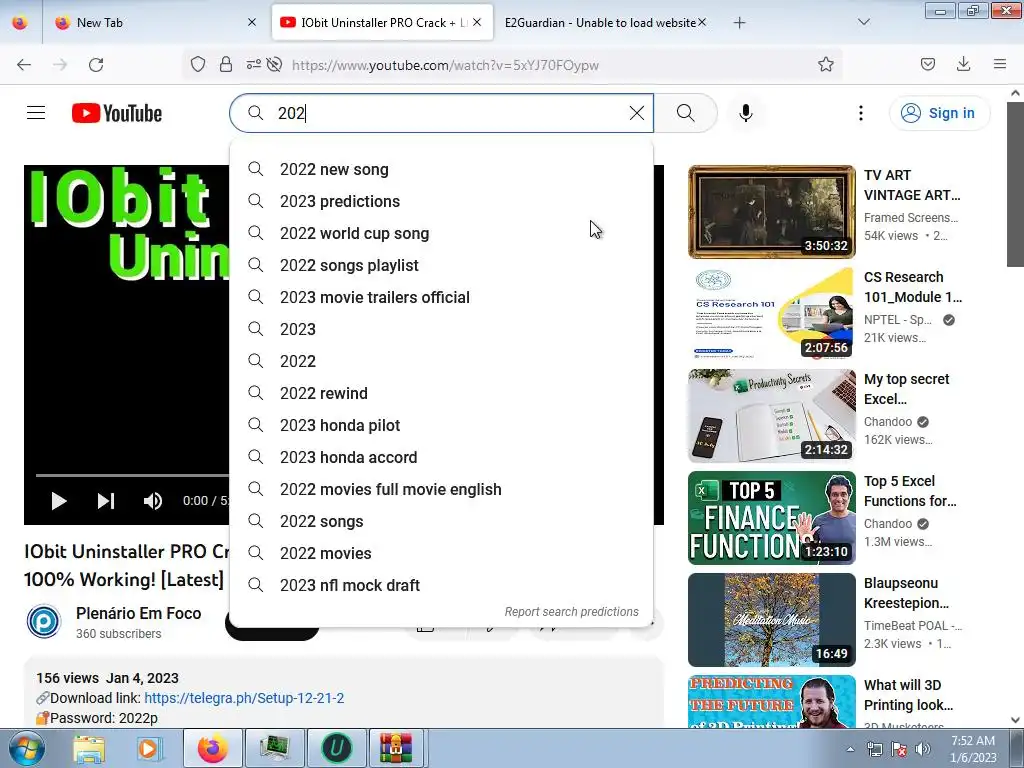
Task: Bookmark this page with star icon
Action: [826, 64]
